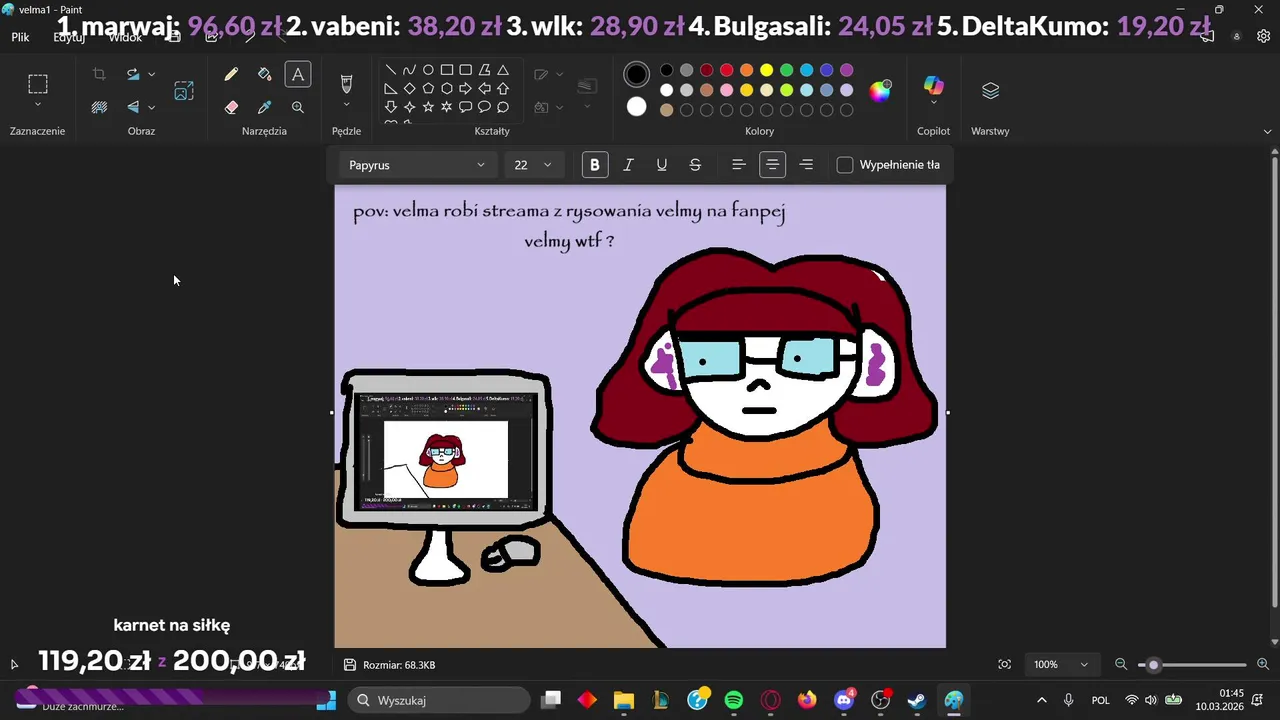1280x720 pixels.
Task: Select the white secondary color circle
Action: point(637,106)
